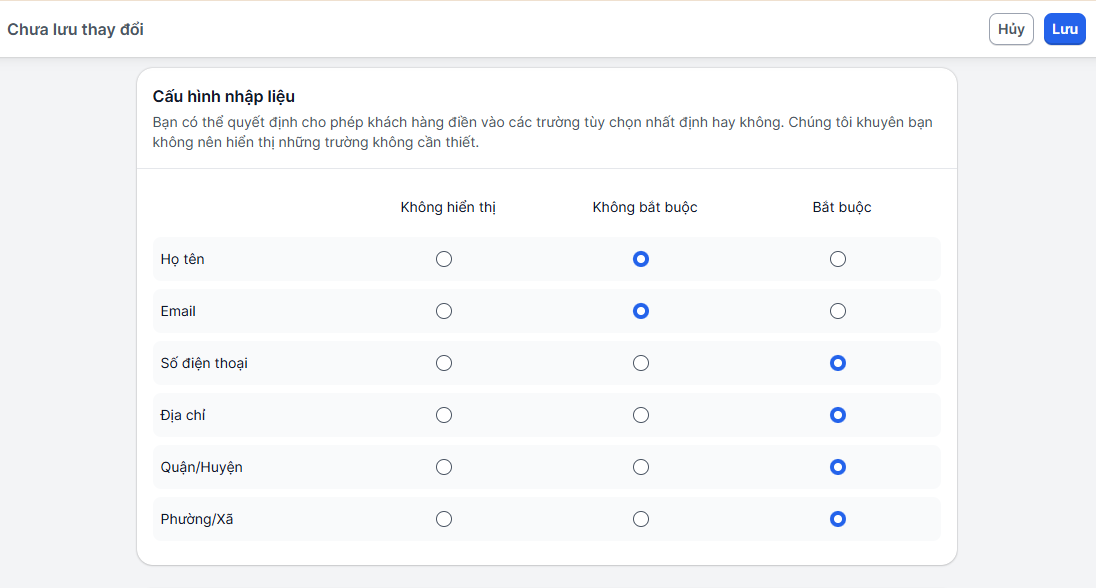Set Họ tên to Bắt buộc

[x=838, y=259]
